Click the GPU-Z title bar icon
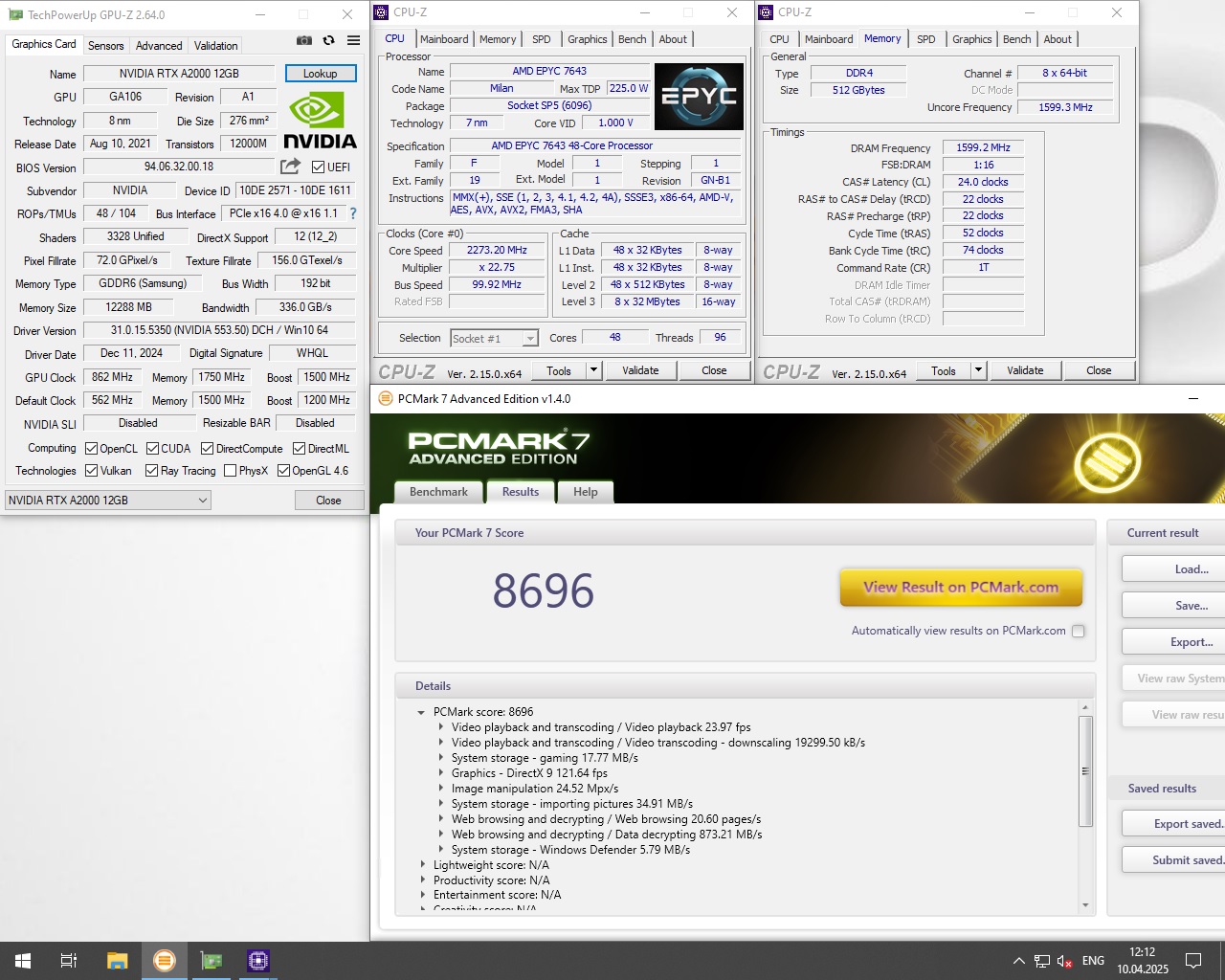Viewport: 1225px width, 980px height. click(x=14, y=14)
